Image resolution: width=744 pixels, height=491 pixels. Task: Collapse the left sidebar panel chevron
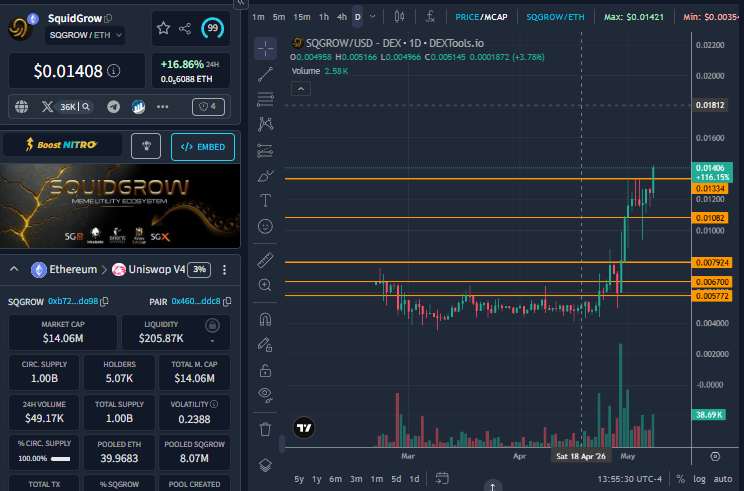tap(241, 3)
